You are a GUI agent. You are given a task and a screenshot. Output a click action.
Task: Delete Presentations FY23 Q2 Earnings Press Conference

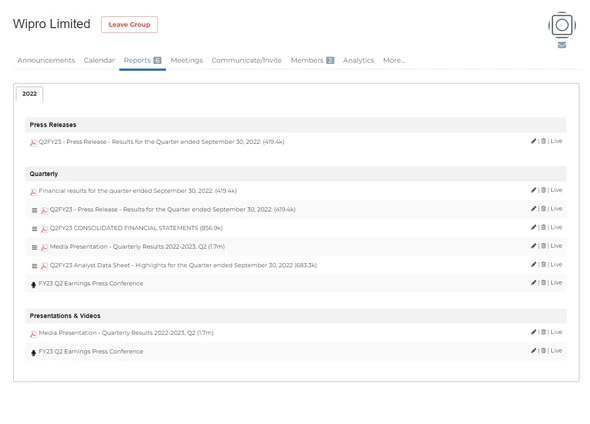(x=543, y=351)
